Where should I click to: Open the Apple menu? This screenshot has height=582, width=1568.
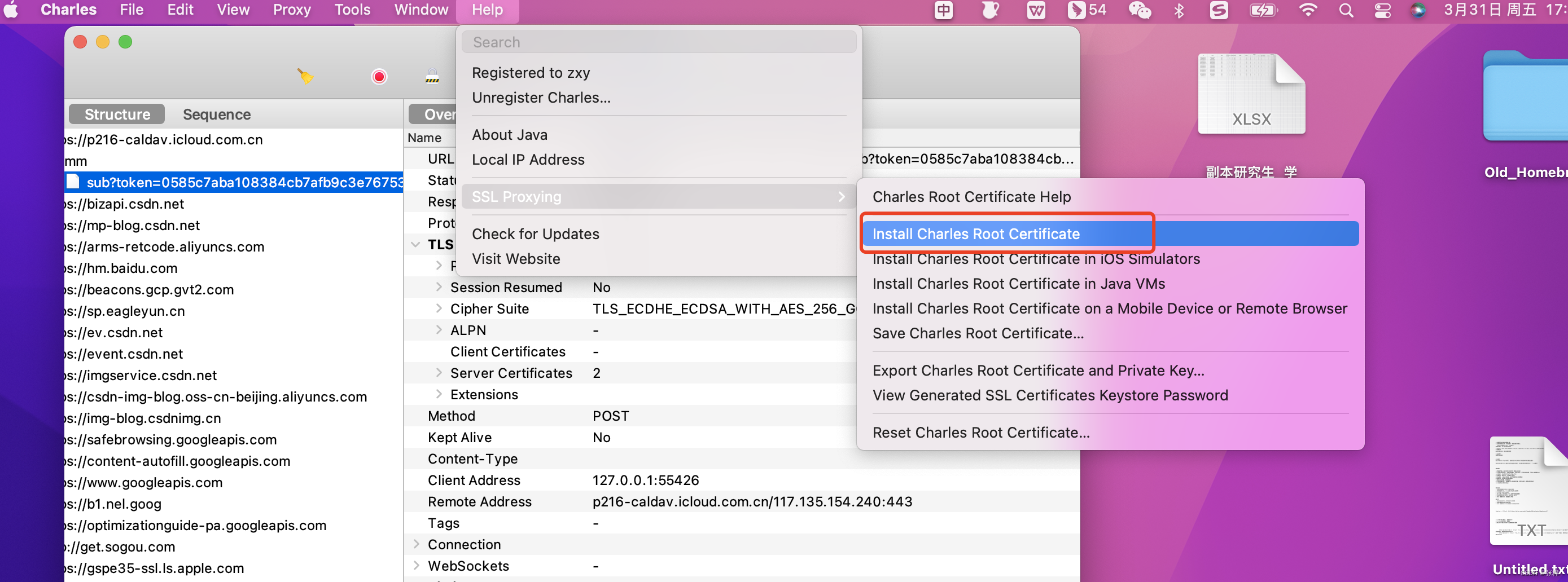[11, 10]
